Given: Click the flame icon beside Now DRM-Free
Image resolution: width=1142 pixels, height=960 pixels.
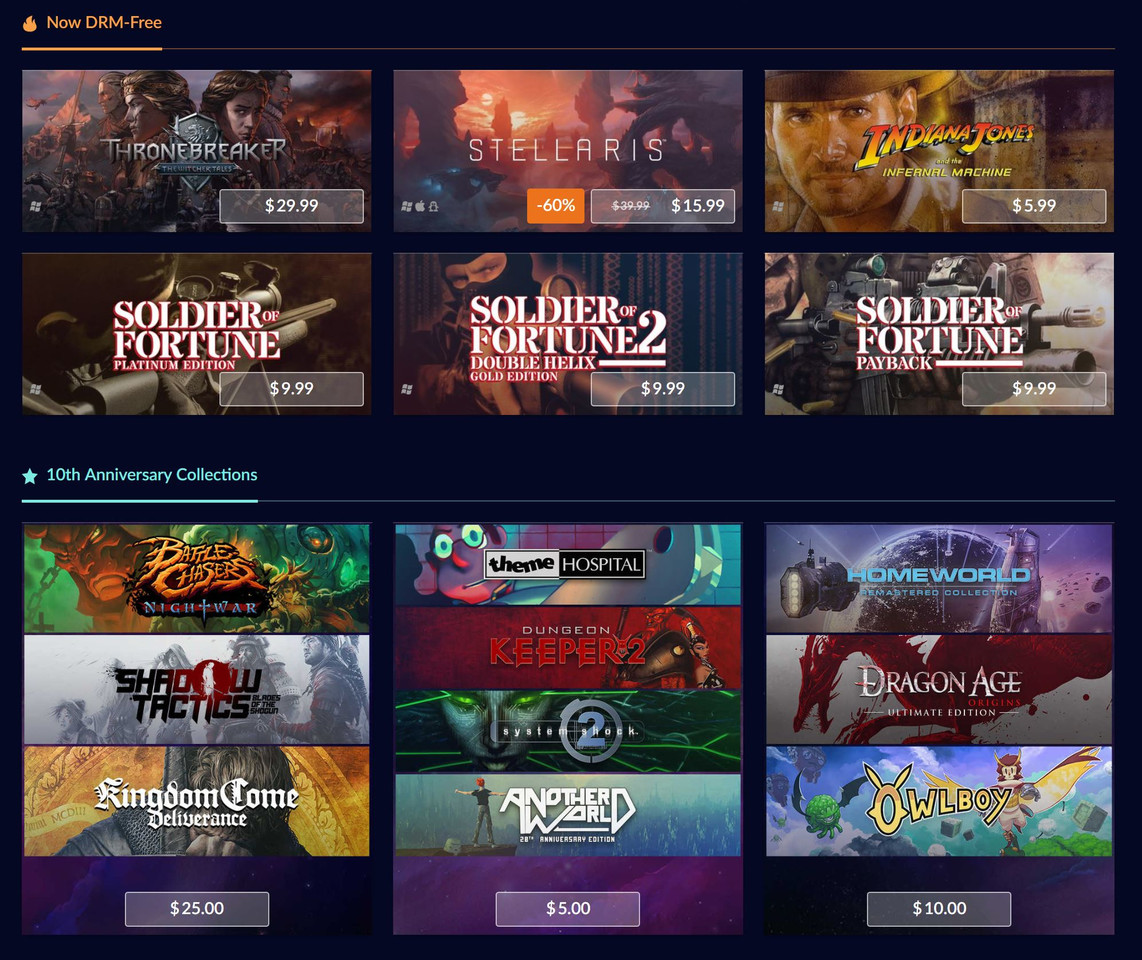Looking at the screenshot, I should point(30,23).
